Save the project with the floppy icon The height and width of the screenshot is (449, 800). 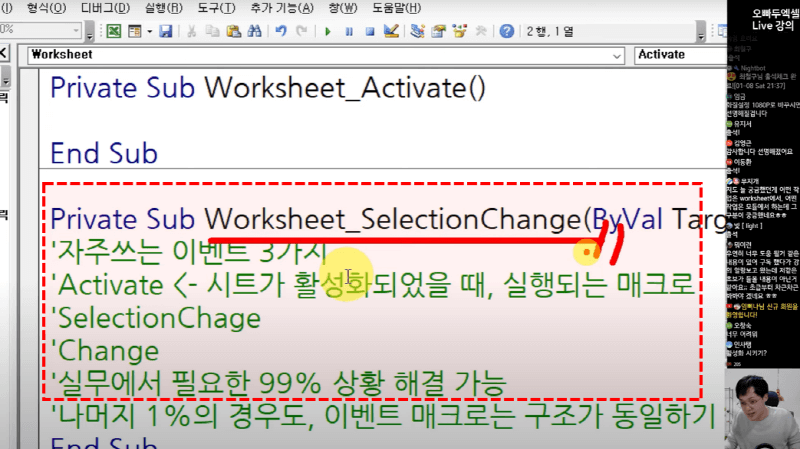pos(165,31)
